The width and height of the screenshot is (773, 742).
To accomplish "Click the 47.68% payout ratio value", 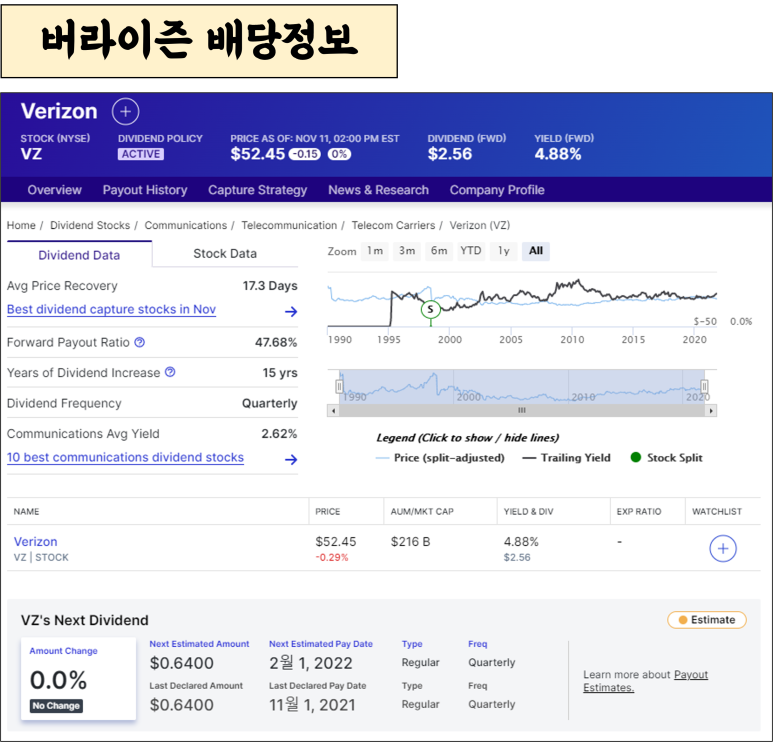I will click(276, 342).
